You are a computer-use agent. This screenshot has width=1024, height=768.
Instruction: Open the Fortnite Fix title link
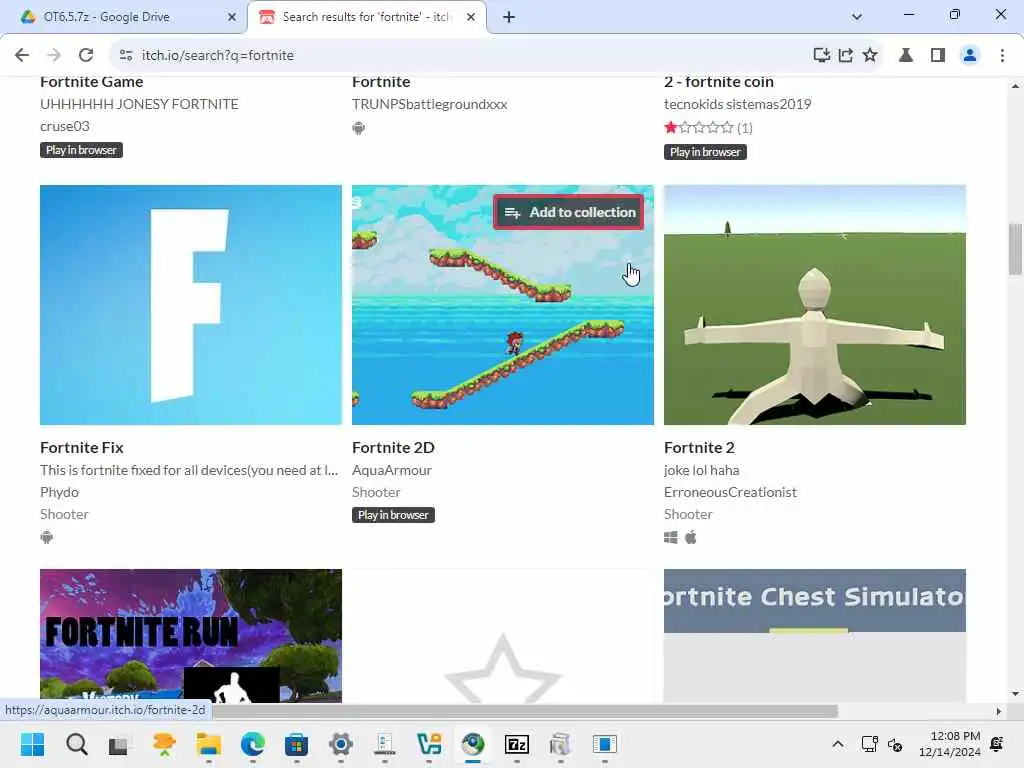[82, 447]
